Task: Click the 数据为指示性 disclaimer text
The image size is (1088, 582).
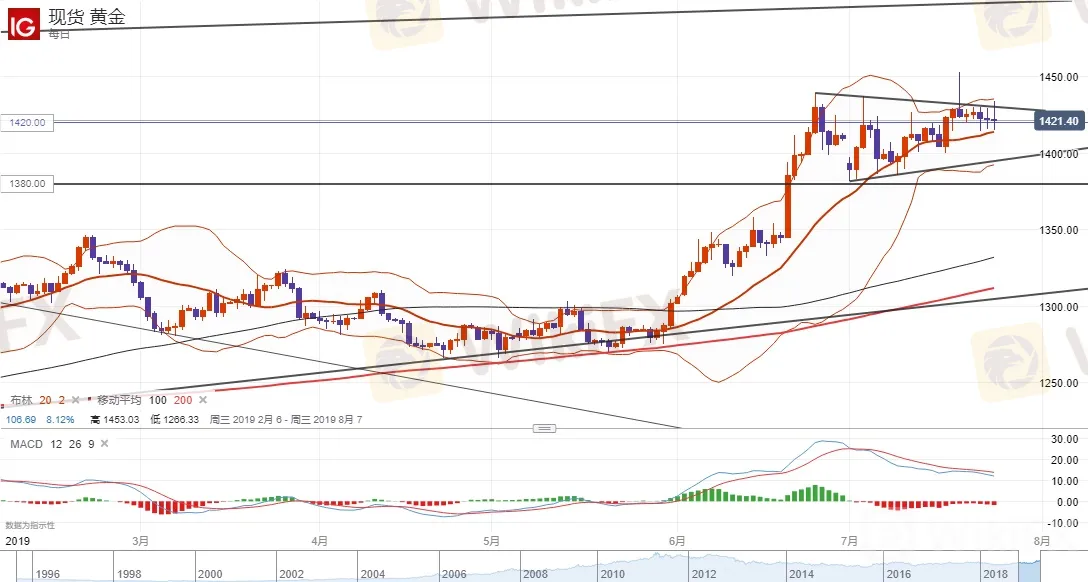Action: coord(30,526)
